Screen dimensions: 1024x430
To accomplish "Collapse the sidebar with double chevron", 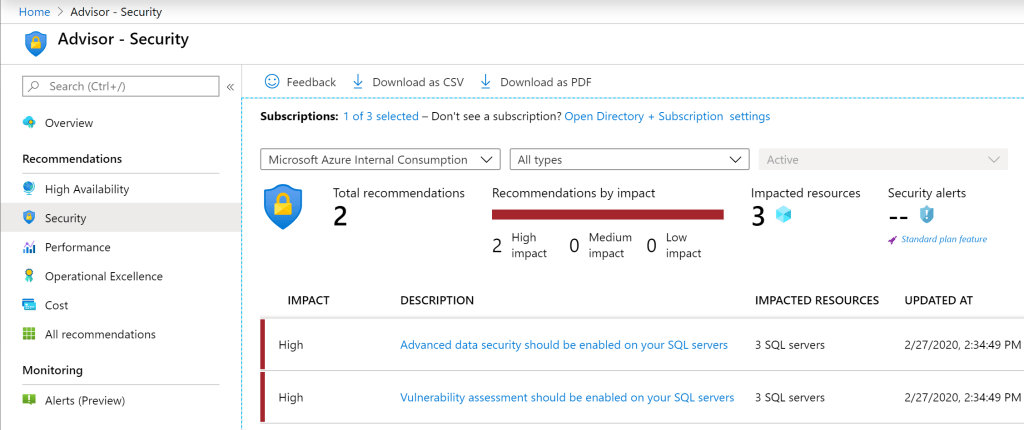I will [230, 87].
